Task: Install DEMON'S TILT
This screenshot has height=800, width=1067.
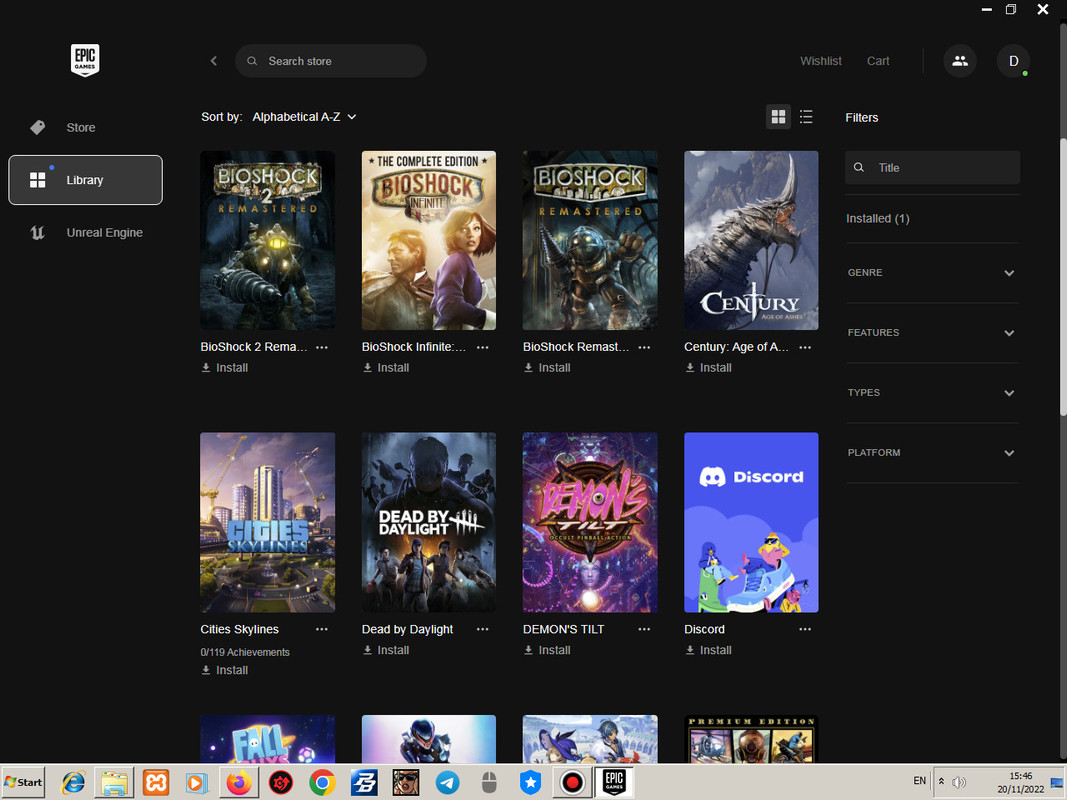Action: point(547,650)
